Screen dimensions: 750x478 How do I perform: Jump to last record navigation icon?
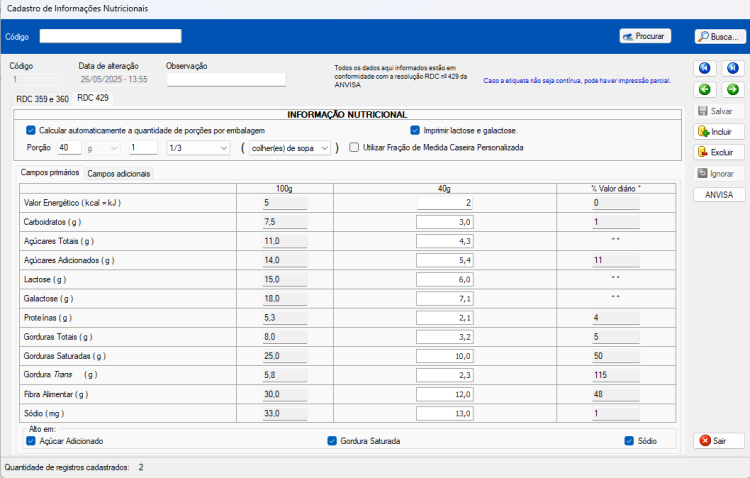(x=733, y=68)
